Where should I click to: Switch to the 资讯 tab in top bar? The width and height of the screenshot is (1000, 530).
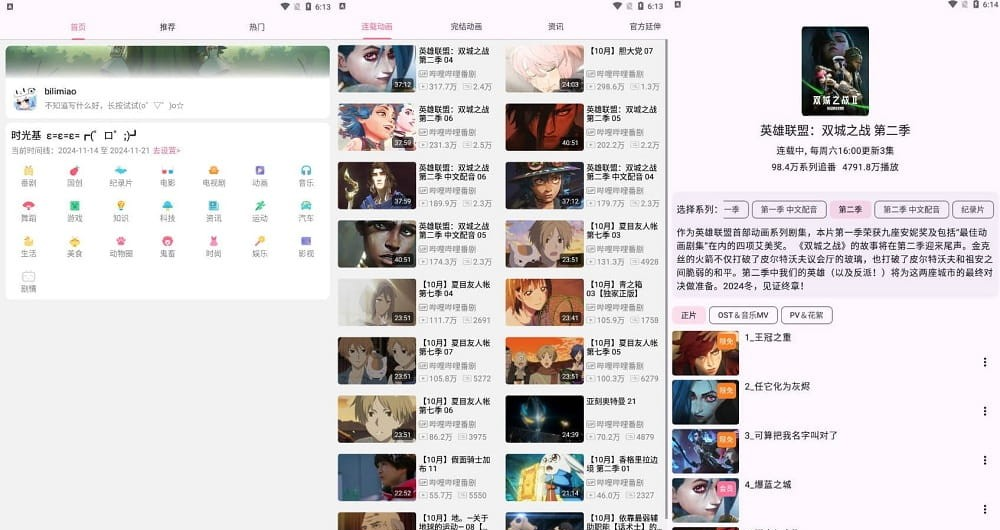(555, 26)
